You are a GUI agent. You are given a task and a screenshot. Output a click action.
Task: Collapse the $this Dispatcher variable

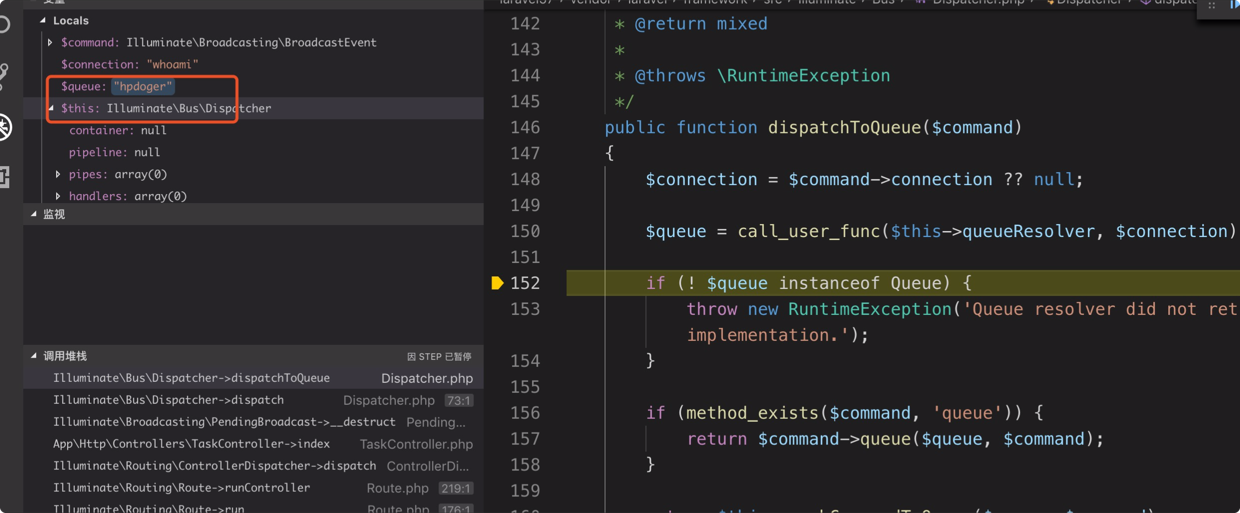[x=50, y=108]
